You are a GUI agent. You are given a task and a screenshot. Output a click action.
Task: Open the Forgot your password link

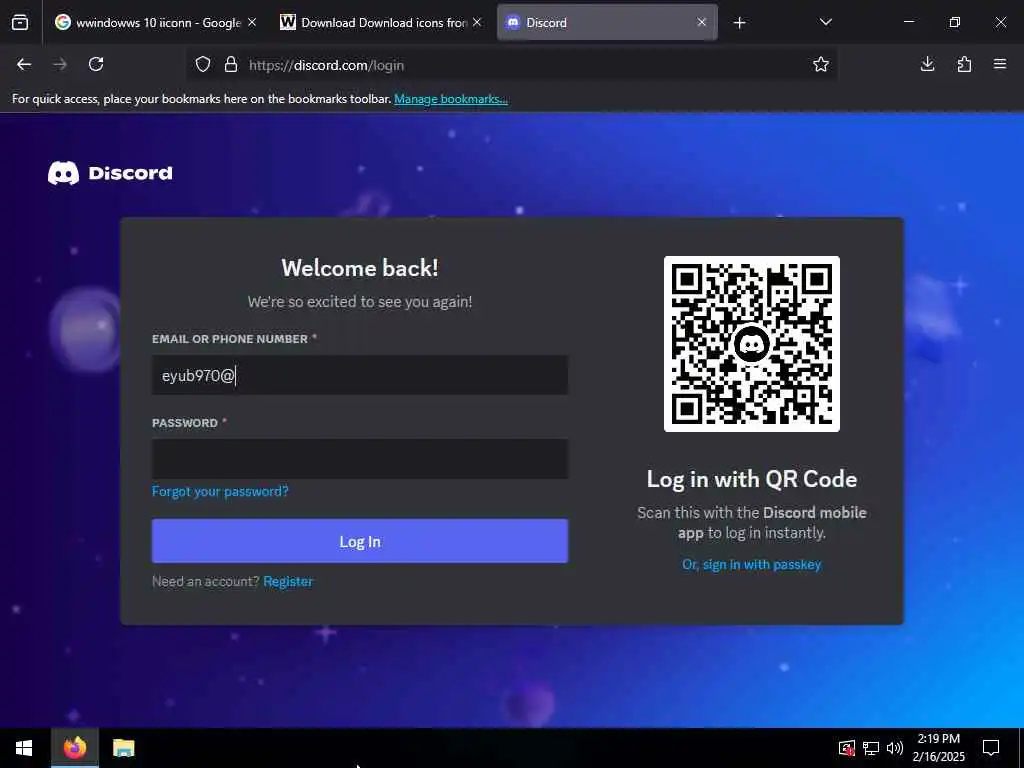click(220, 491)
